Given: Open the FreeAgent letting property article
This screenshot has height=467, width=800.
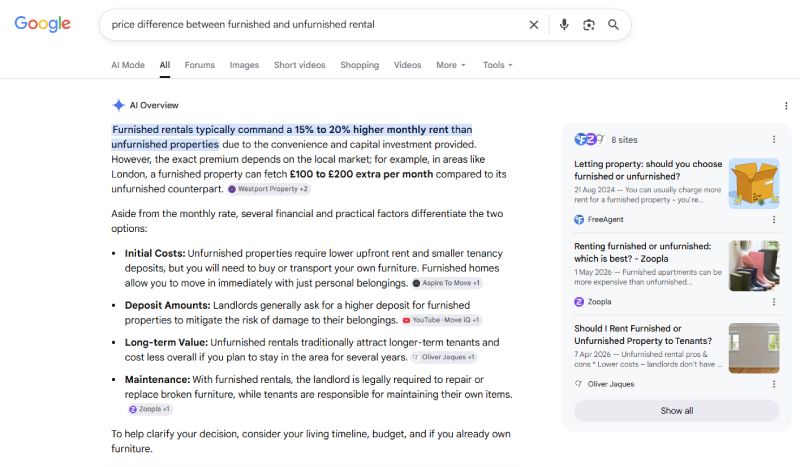Looking at the screenshot, I should [x=648, y=170].
